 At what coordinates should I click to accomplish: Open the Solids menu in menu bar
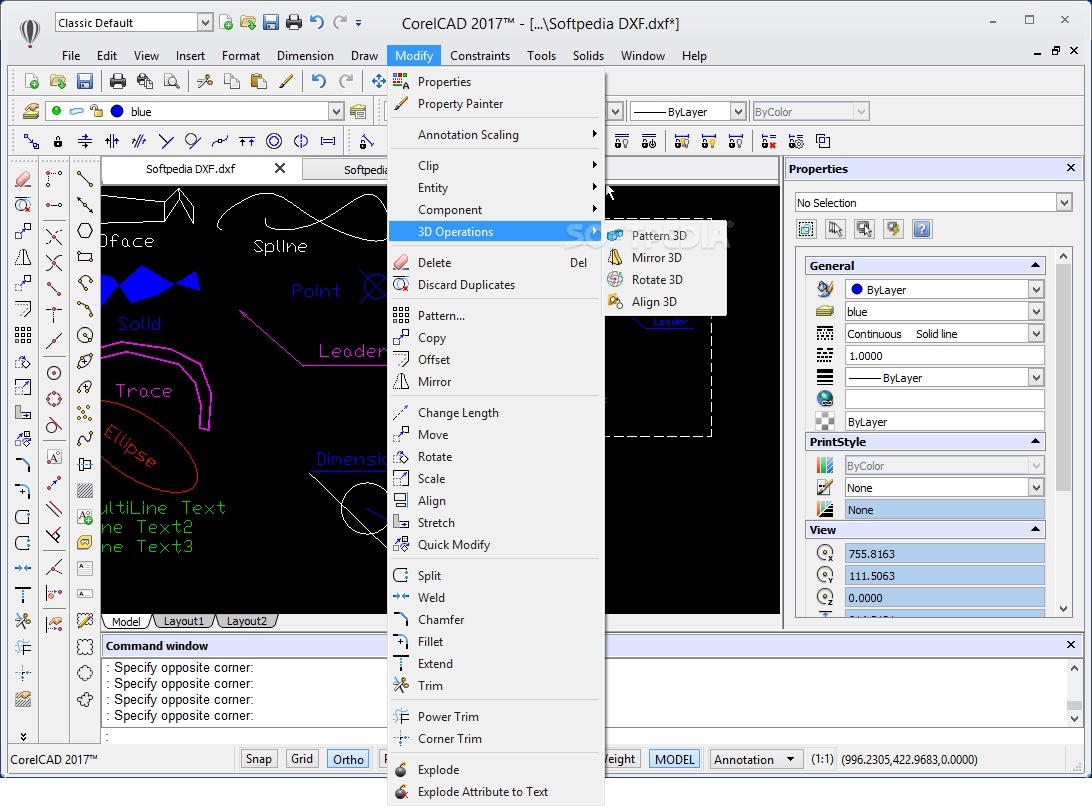[x=588, y=56]
